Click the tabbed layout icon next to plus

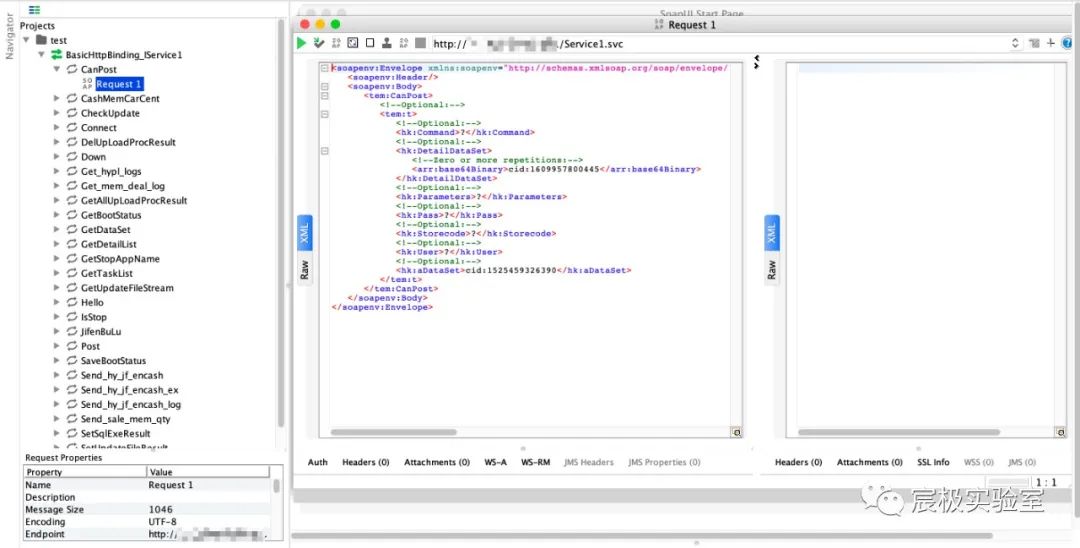tap(1035, 43)
